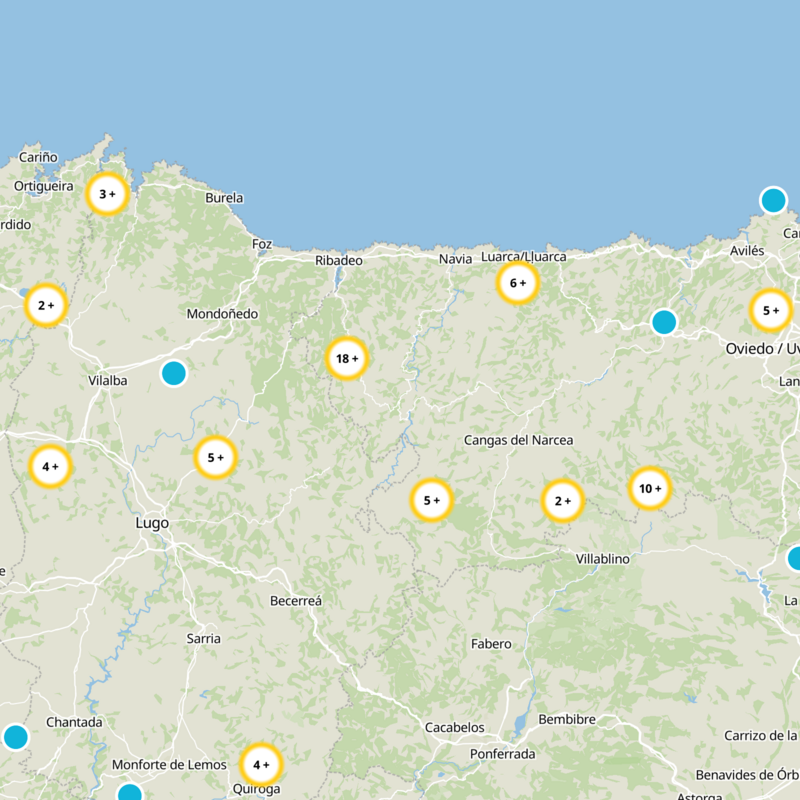Click the 6+ cluster below Luarca

tap(518, 283)
